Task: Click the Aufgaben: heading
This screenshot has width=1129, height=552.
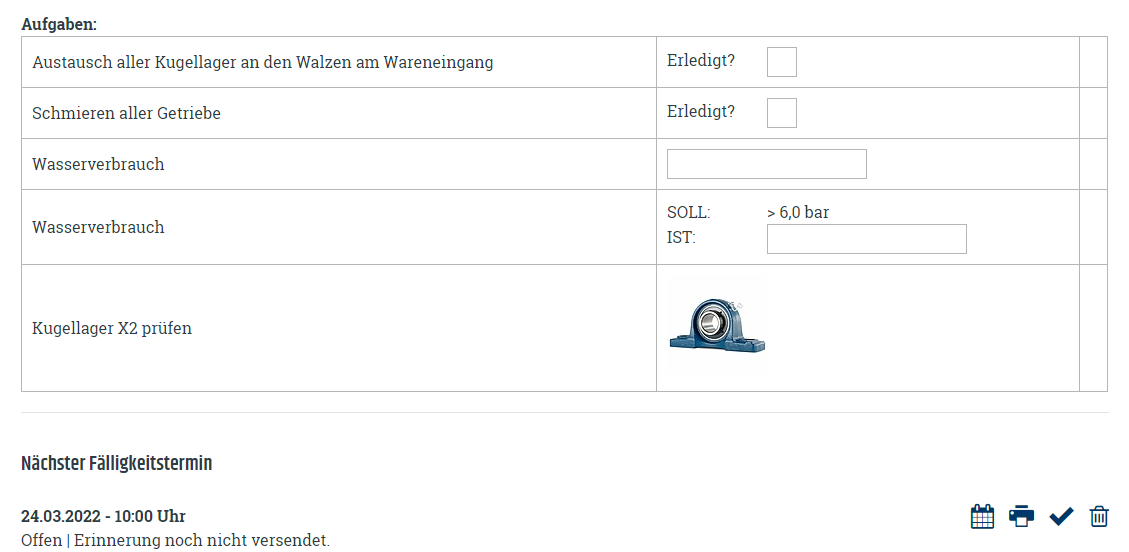Action: 59,24
